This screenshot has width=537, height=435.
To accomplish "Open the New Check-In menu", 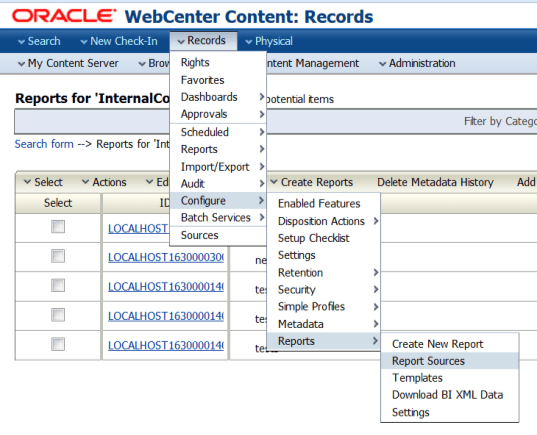I will tap(119, 41).
